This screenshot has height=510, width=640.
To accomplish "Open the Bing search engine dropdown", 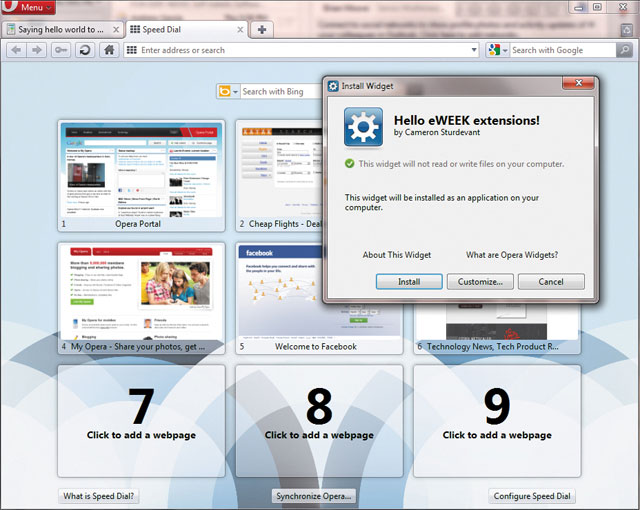I will point(228,91).
